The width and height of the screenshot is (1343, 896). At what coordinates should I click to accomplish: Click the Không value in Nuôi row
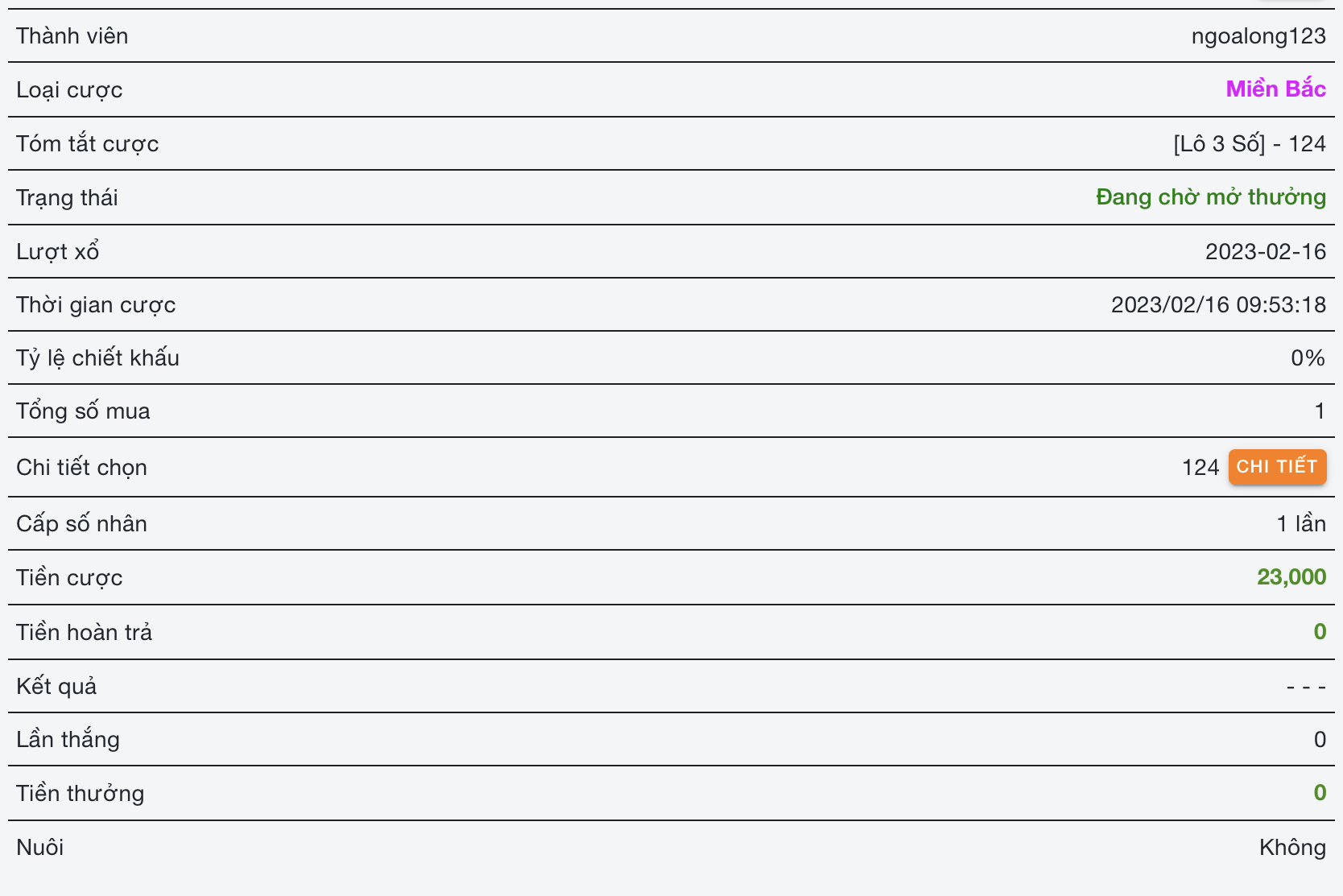[x=1292, y=848]
